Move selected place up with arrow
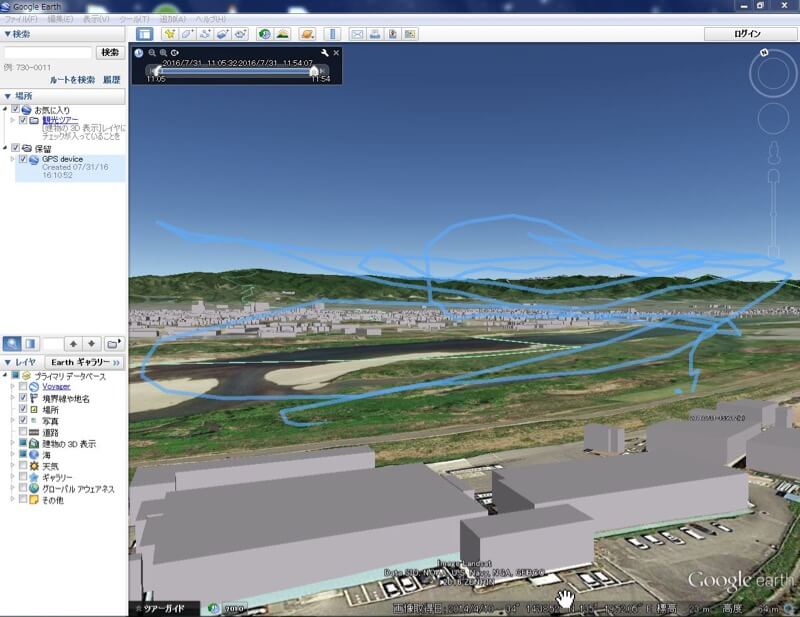800x617 pixels. pos(73,343)
